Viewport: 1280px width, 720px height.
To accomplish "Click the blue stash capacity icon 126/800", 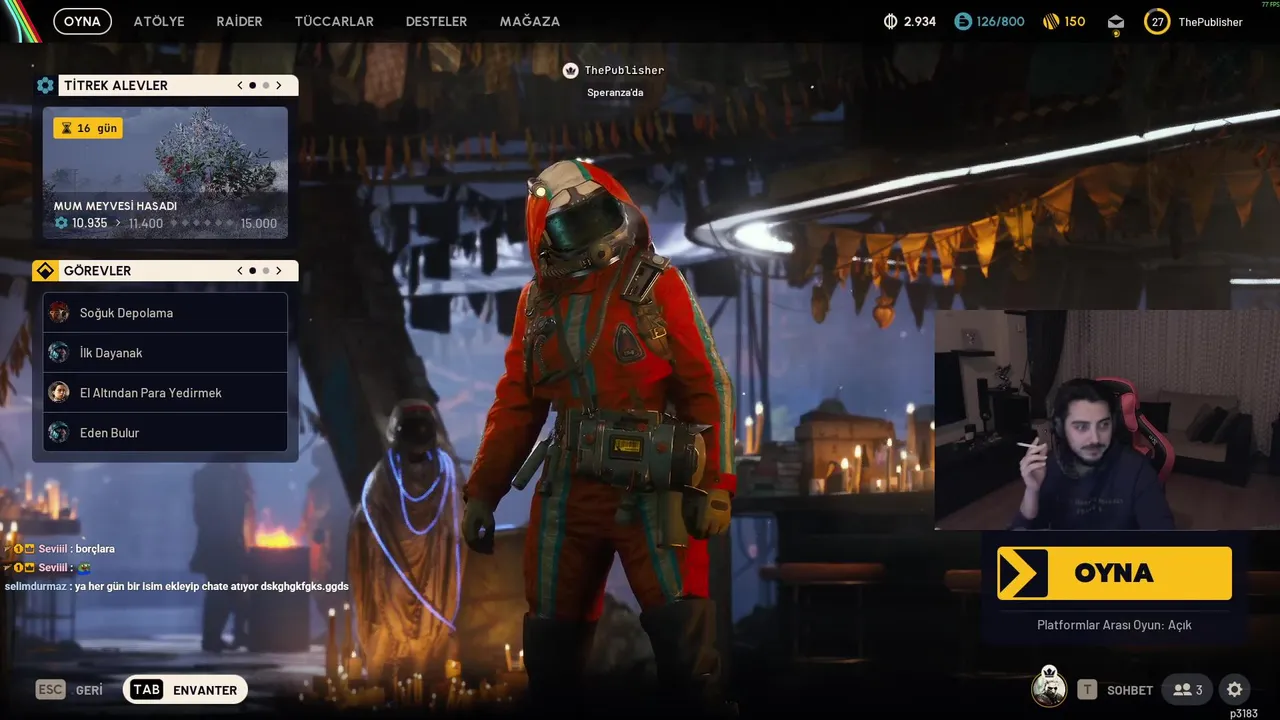I will (963, 21).
